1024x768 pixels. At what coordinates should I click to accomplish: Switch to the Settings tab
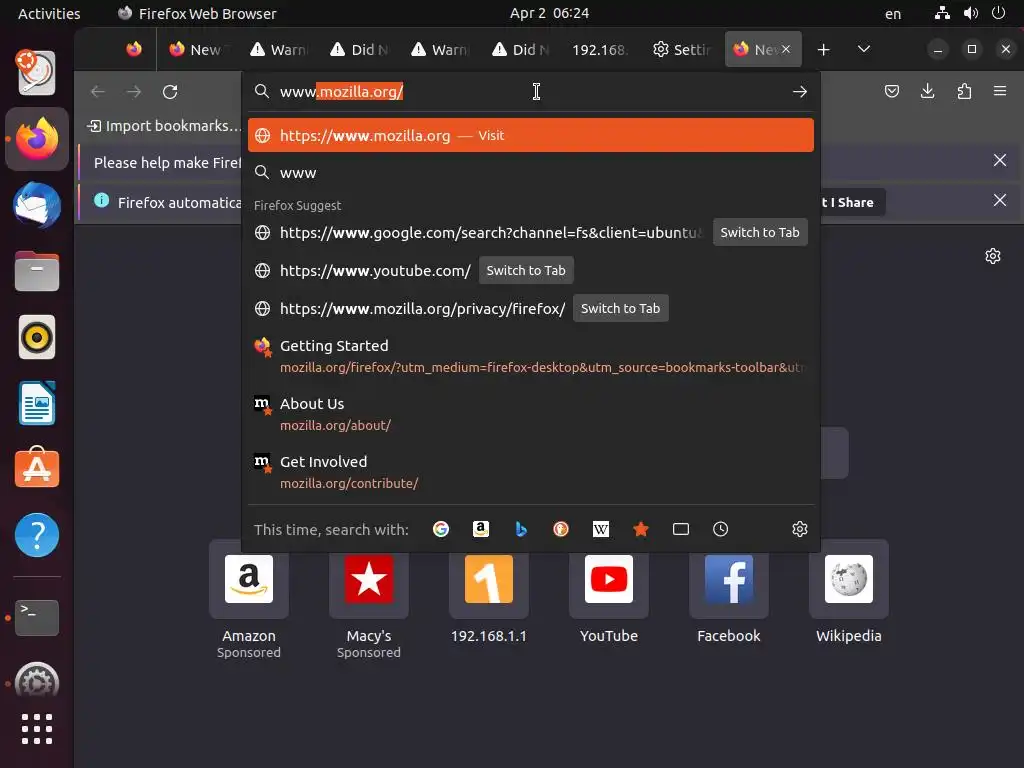point(682,50)
